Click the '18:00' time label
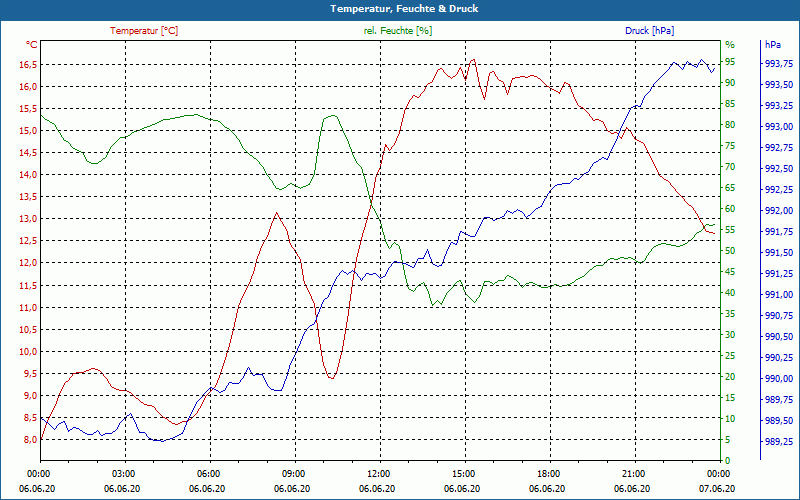The image size is (800, 500). (x=547, y=473)
